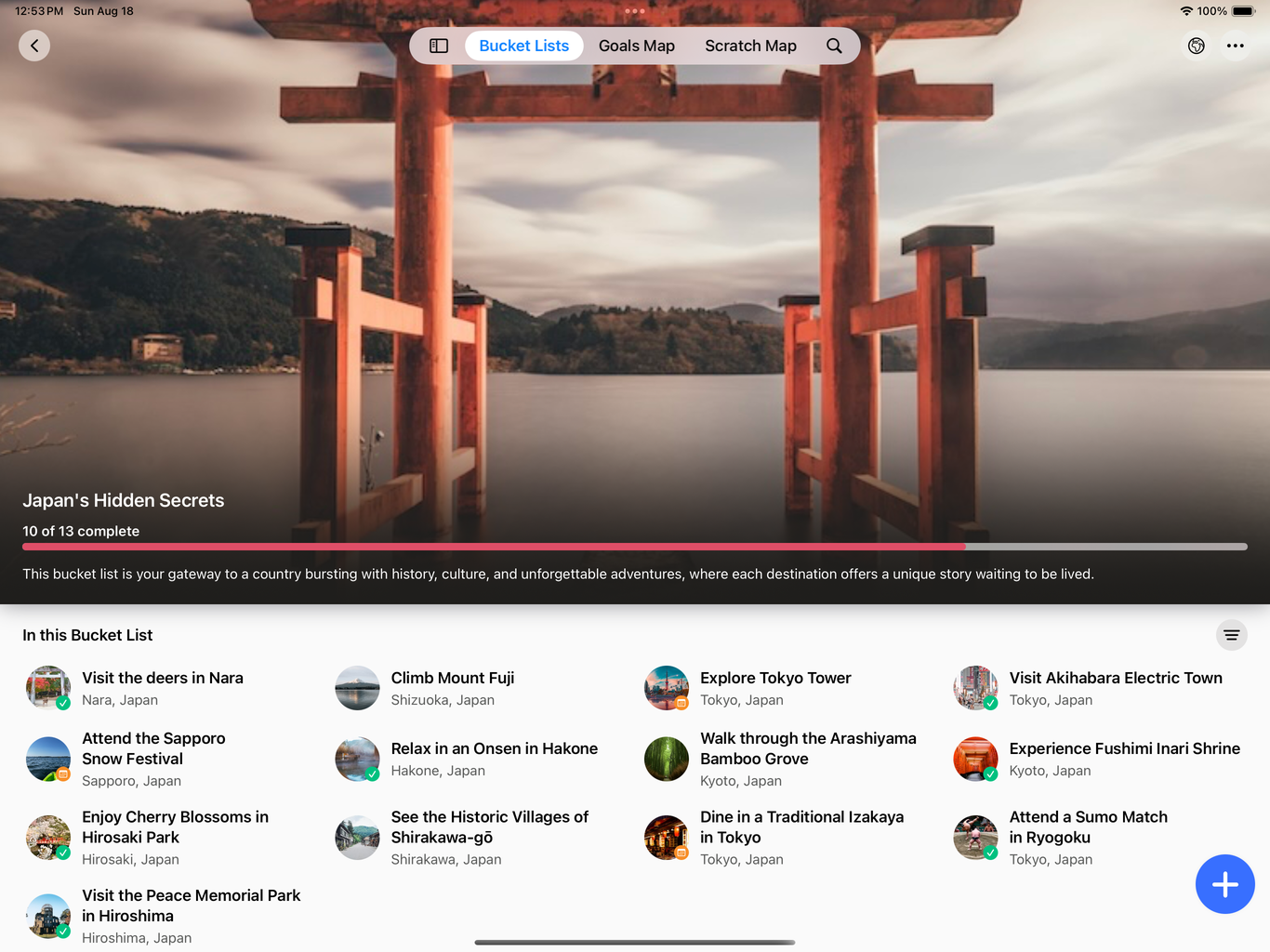Screen dimensions: 1270x952
Task: Open the search magnifier icon
Action: [834, 46]
